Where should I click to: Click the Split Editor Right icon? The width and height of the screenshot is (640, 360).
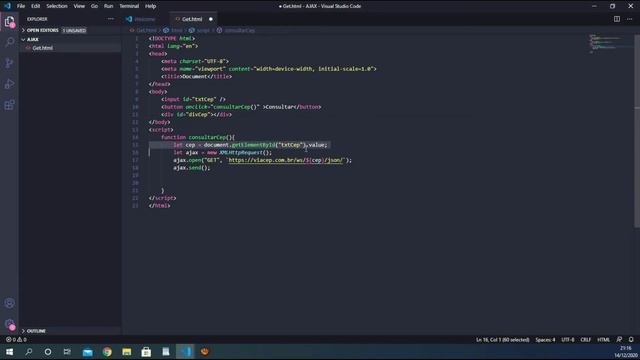pos(617,19)
